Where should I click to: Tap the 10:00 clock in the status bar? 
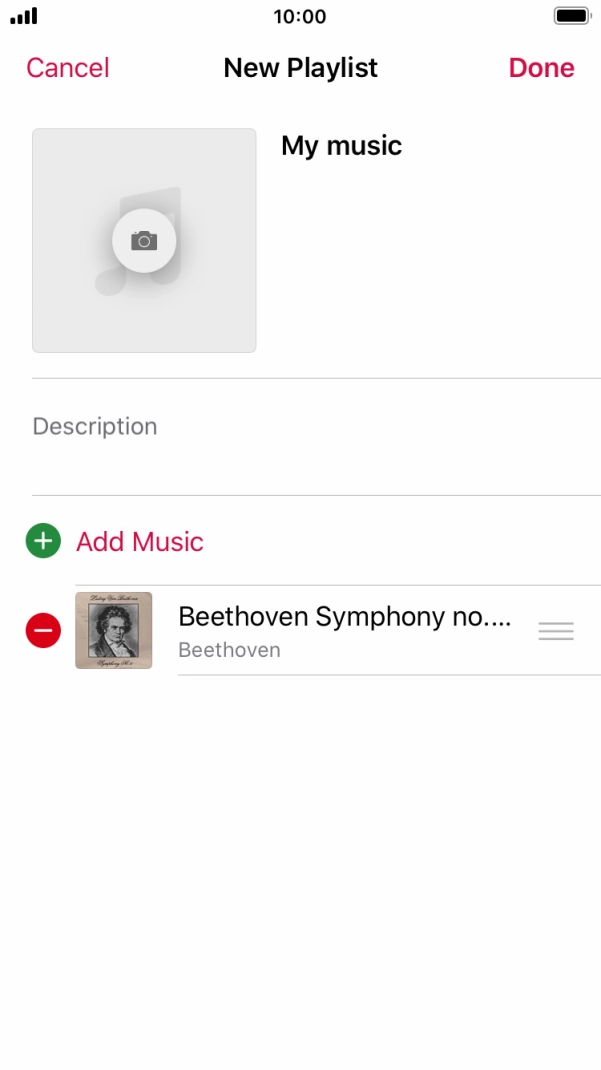(x=300, y=17)
